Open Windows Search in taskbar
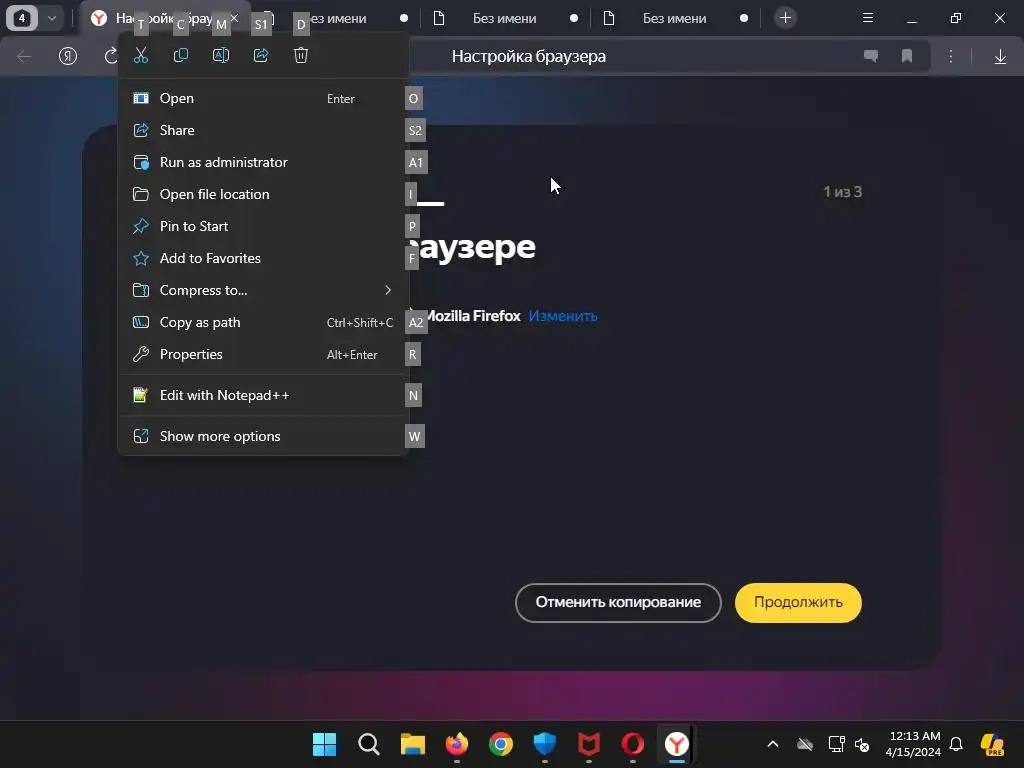1024x768 pixels. [369, 744]
